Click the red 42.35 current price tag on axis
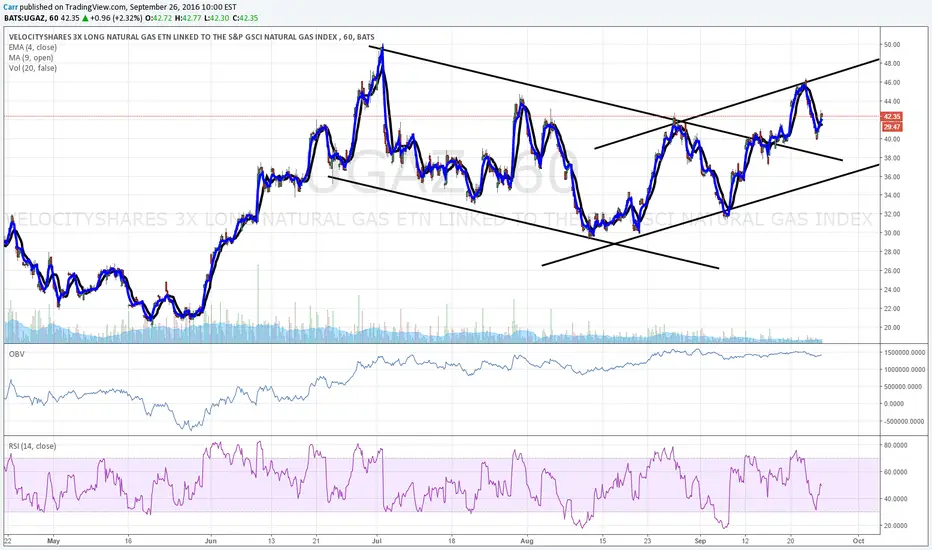This screenshot has width=932, height=550. pos(892,117)
